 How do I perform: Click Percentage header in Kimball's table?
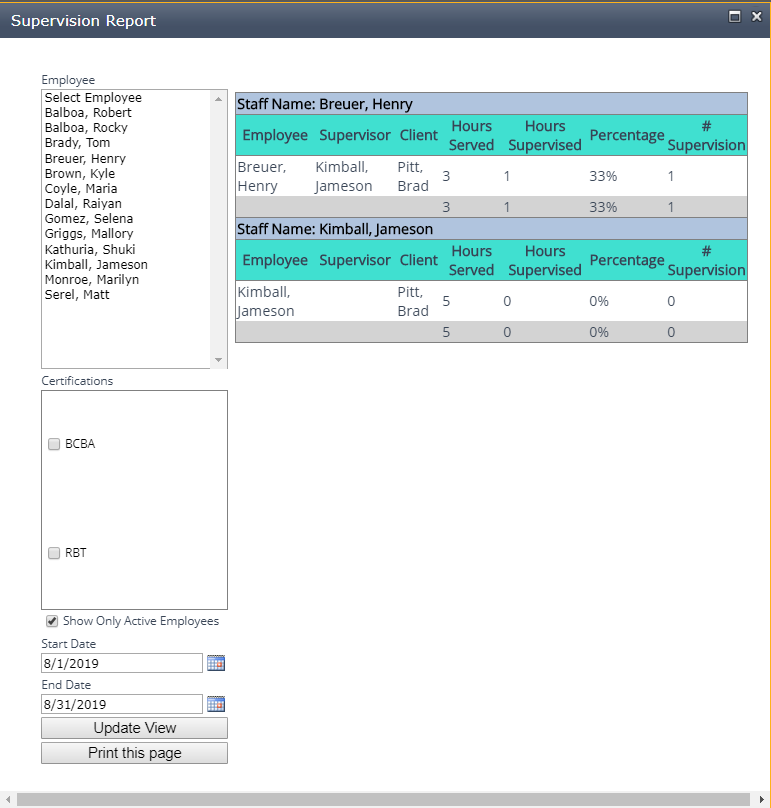[627, 260]
